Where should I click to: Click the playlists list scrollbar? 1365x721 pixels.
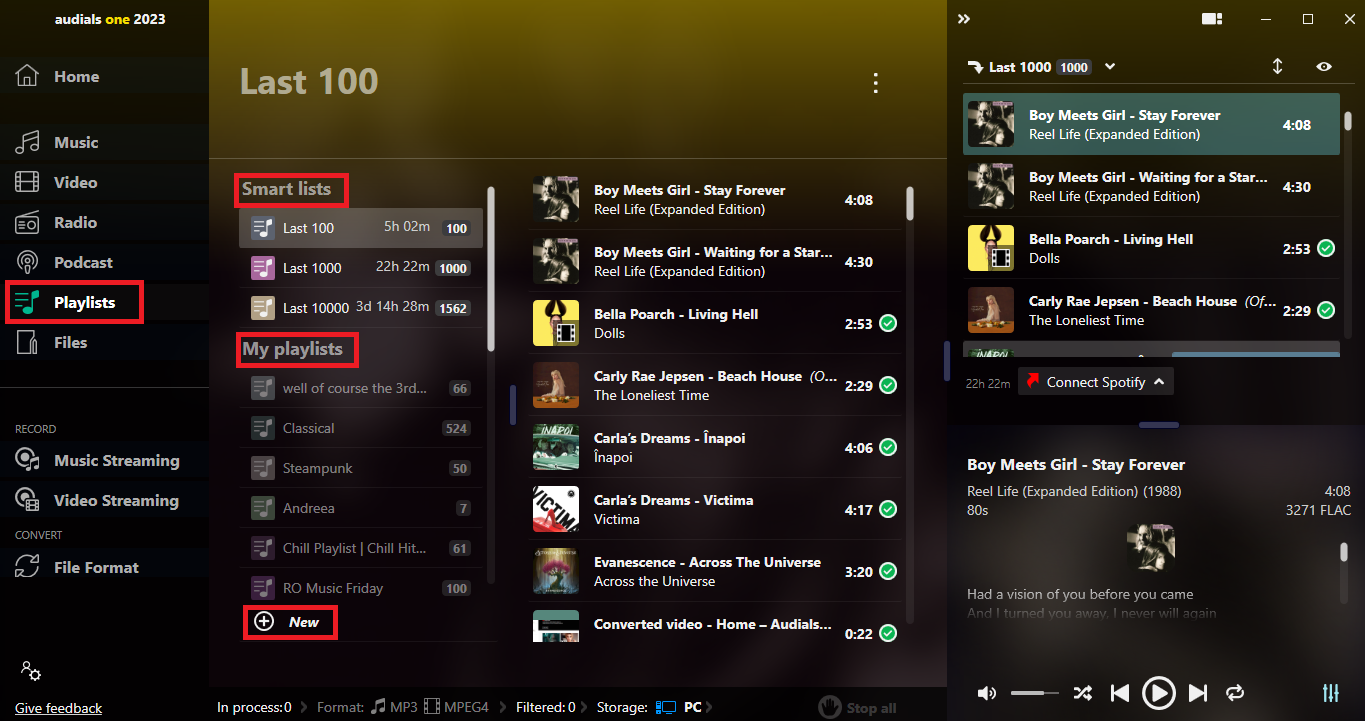(490, 268)
